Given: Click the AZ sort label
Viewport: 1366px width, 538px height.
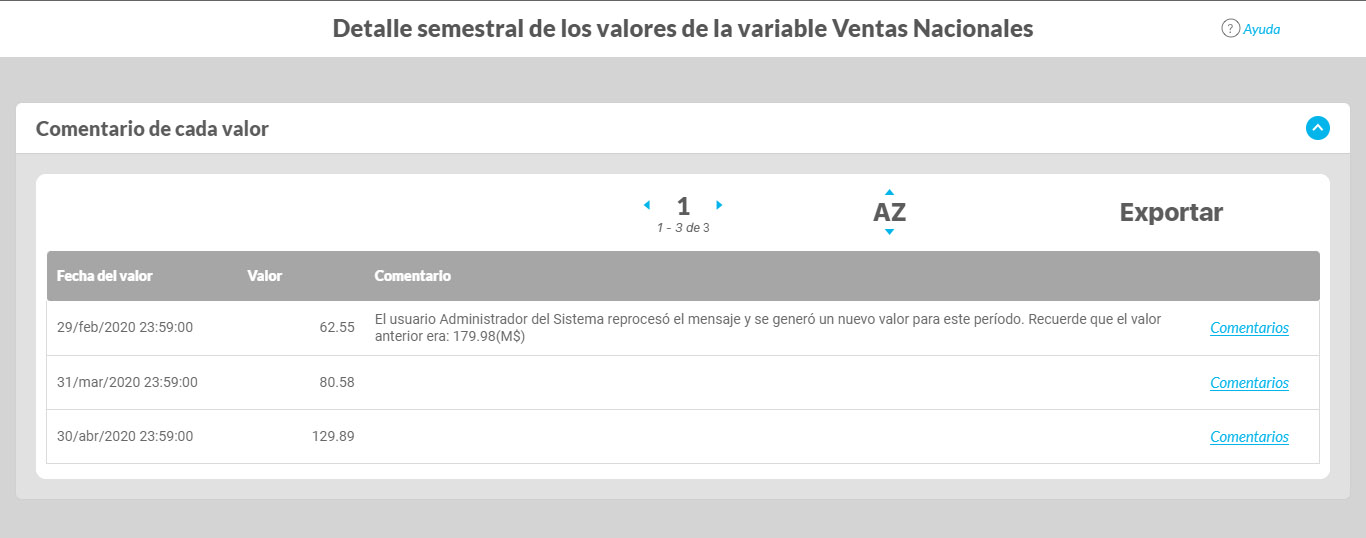Looking at the screenshot, I should [x=889, y=212].
